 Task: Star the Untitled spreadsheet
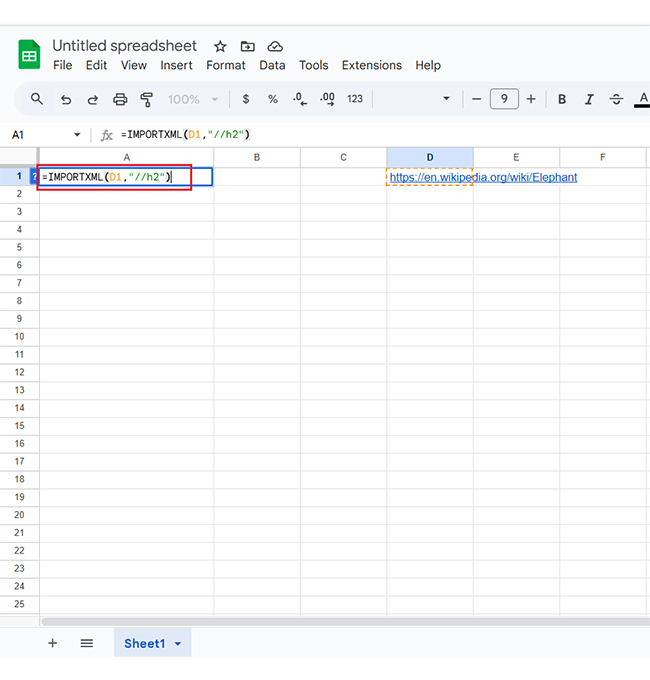pos(220,47)
